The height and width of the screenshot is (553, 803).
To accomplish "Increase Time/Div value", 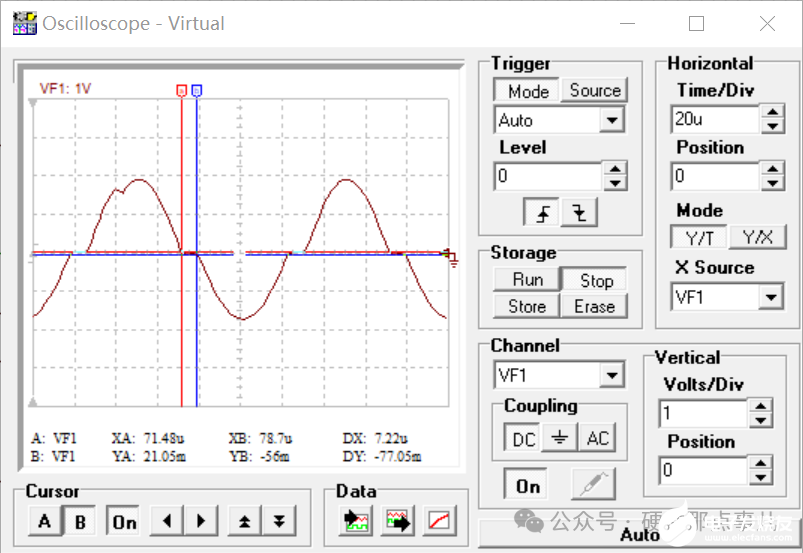I will [773, 112].
